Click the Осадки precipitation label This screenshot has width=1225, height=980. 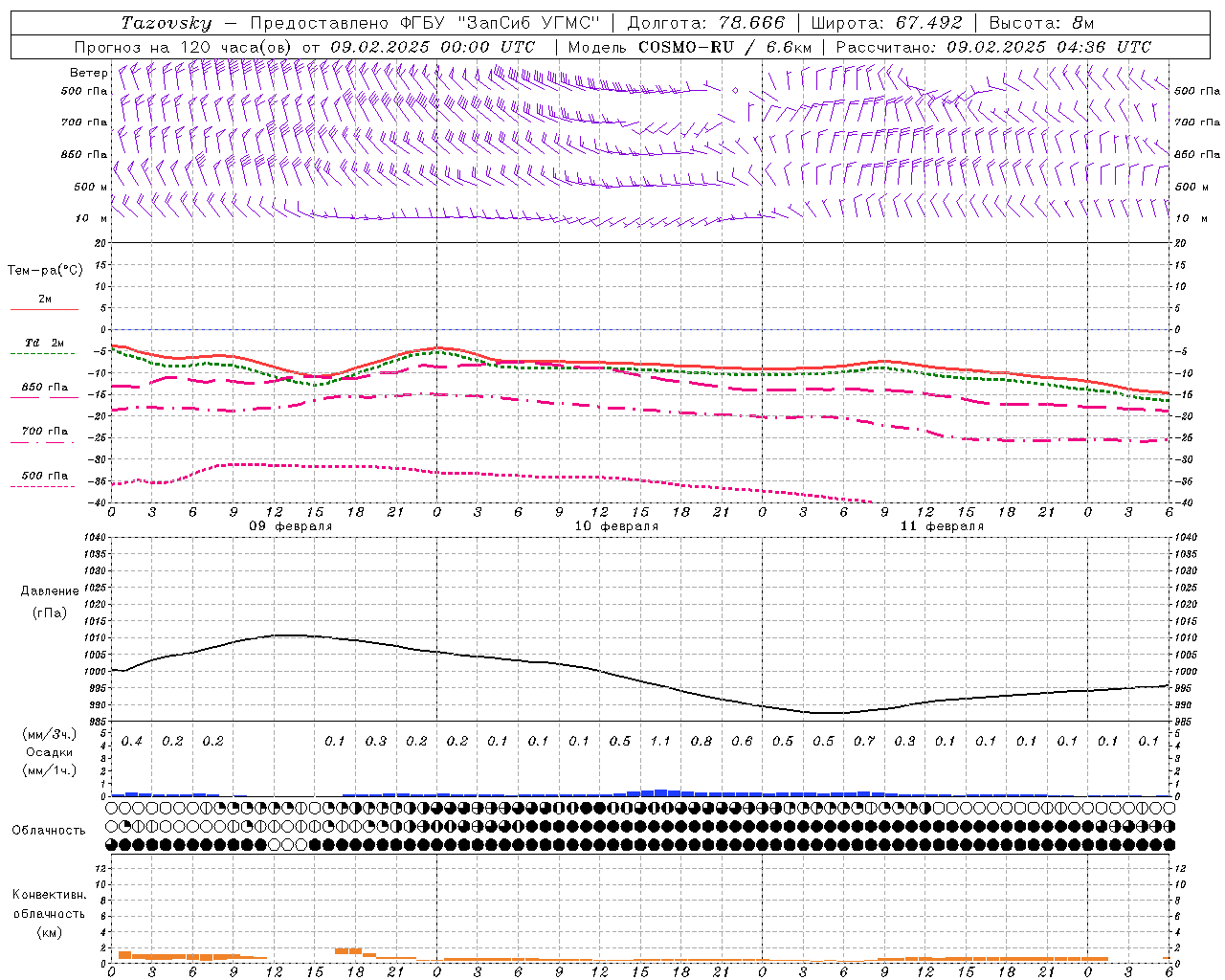point(50,752)
